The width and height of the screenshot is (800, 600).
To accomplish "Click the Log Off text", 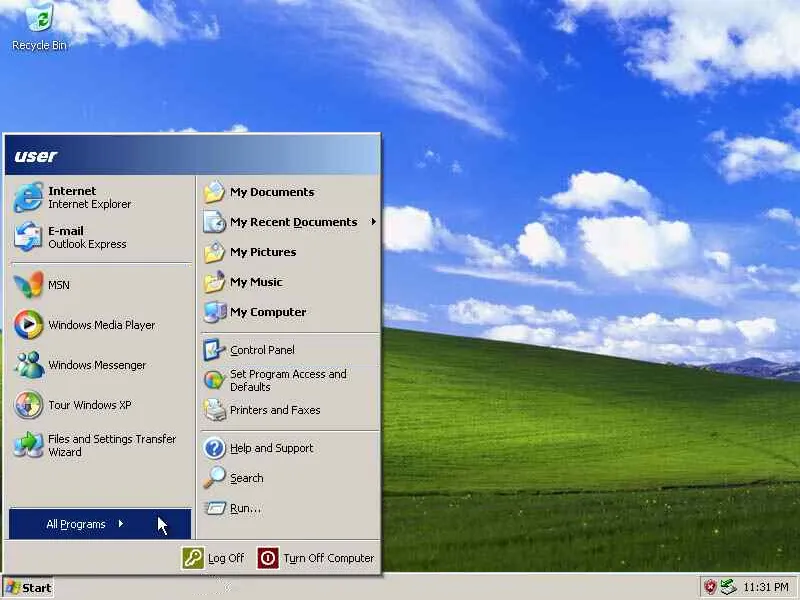I will [x=226, y=558].
